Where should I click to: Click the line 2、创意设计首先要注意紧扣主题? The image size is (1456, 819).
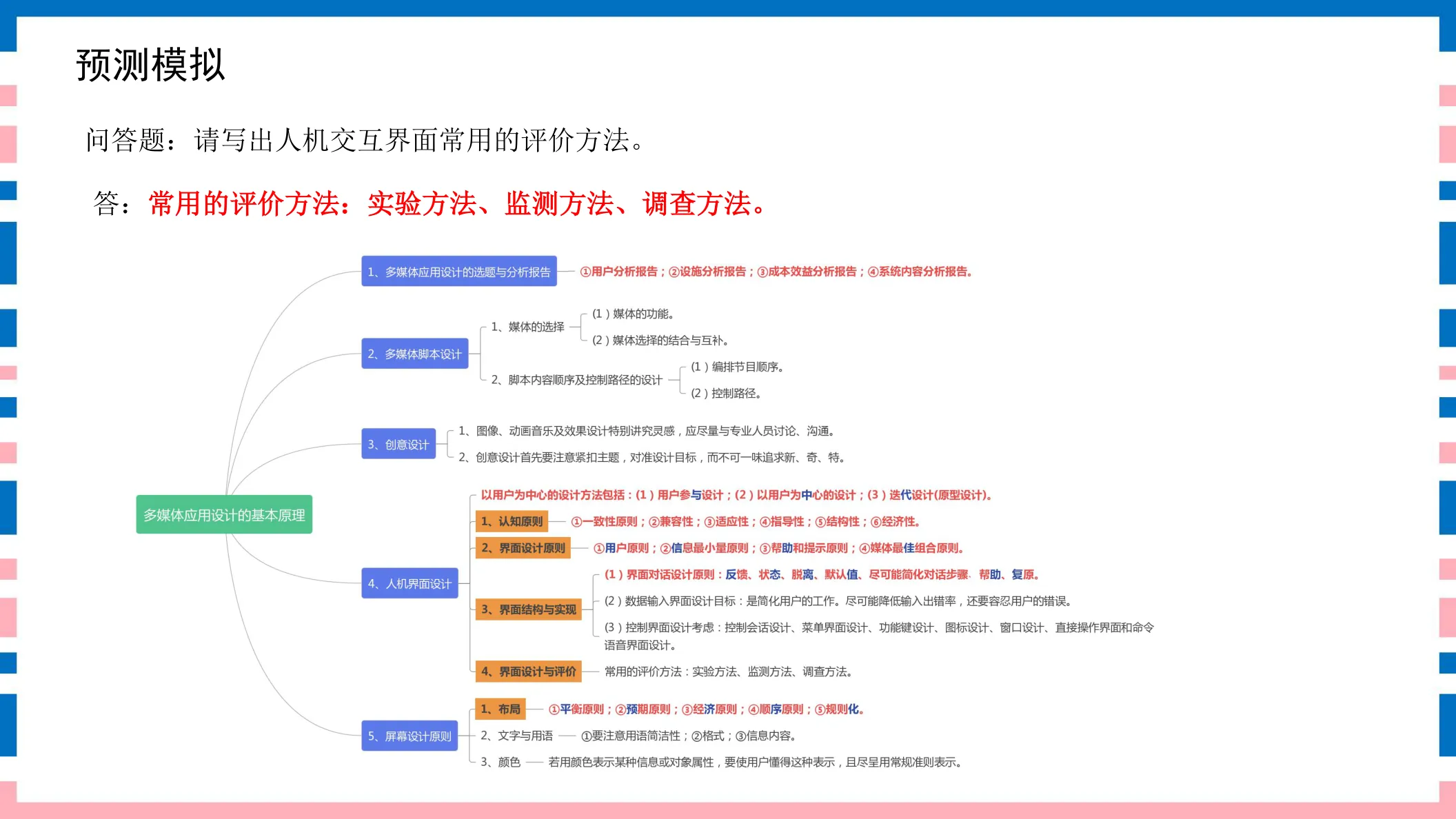[652, 457]
